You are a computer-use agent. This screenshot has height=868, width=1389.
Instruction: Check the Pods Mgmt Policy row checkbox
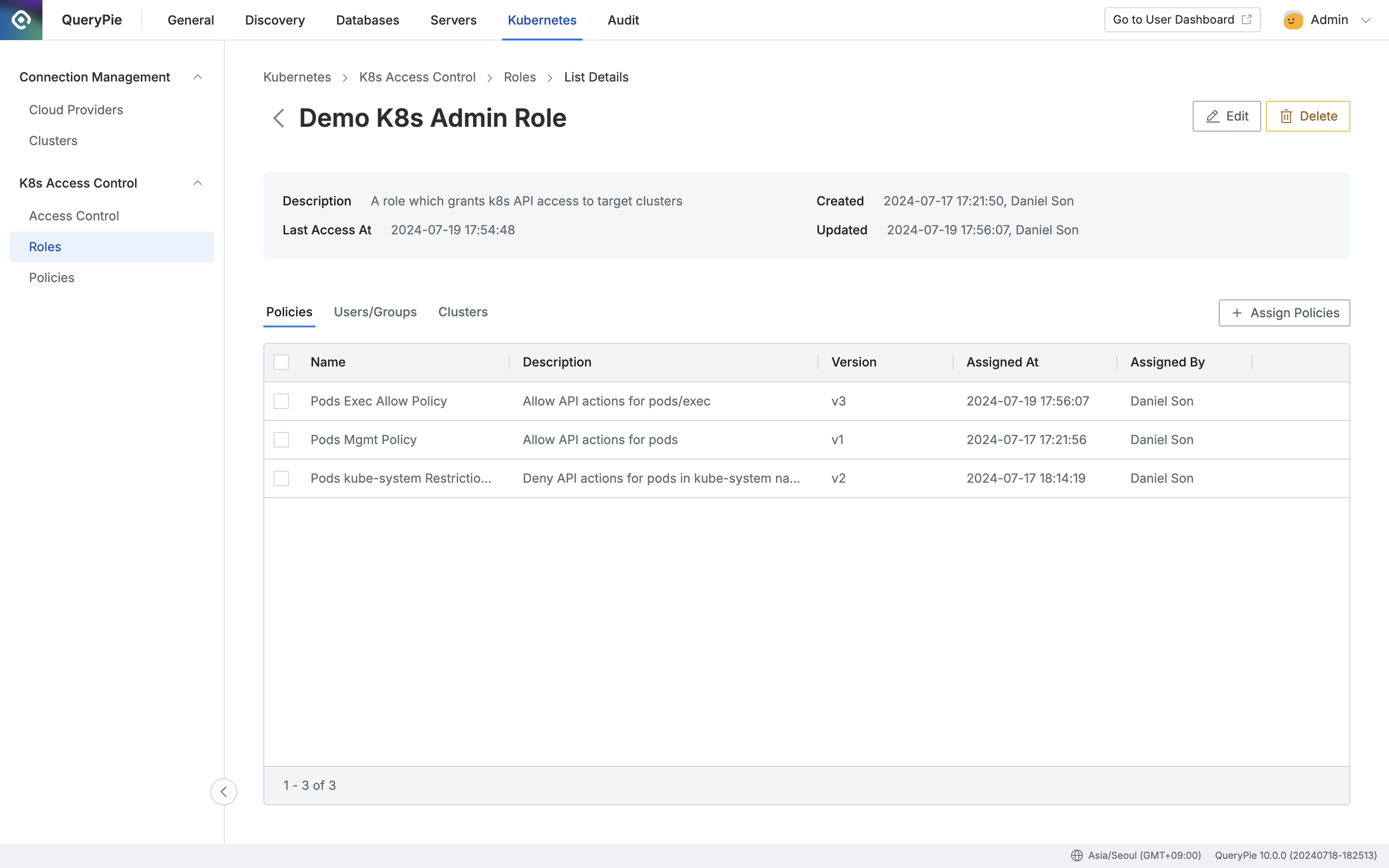(x=281, y=439)
